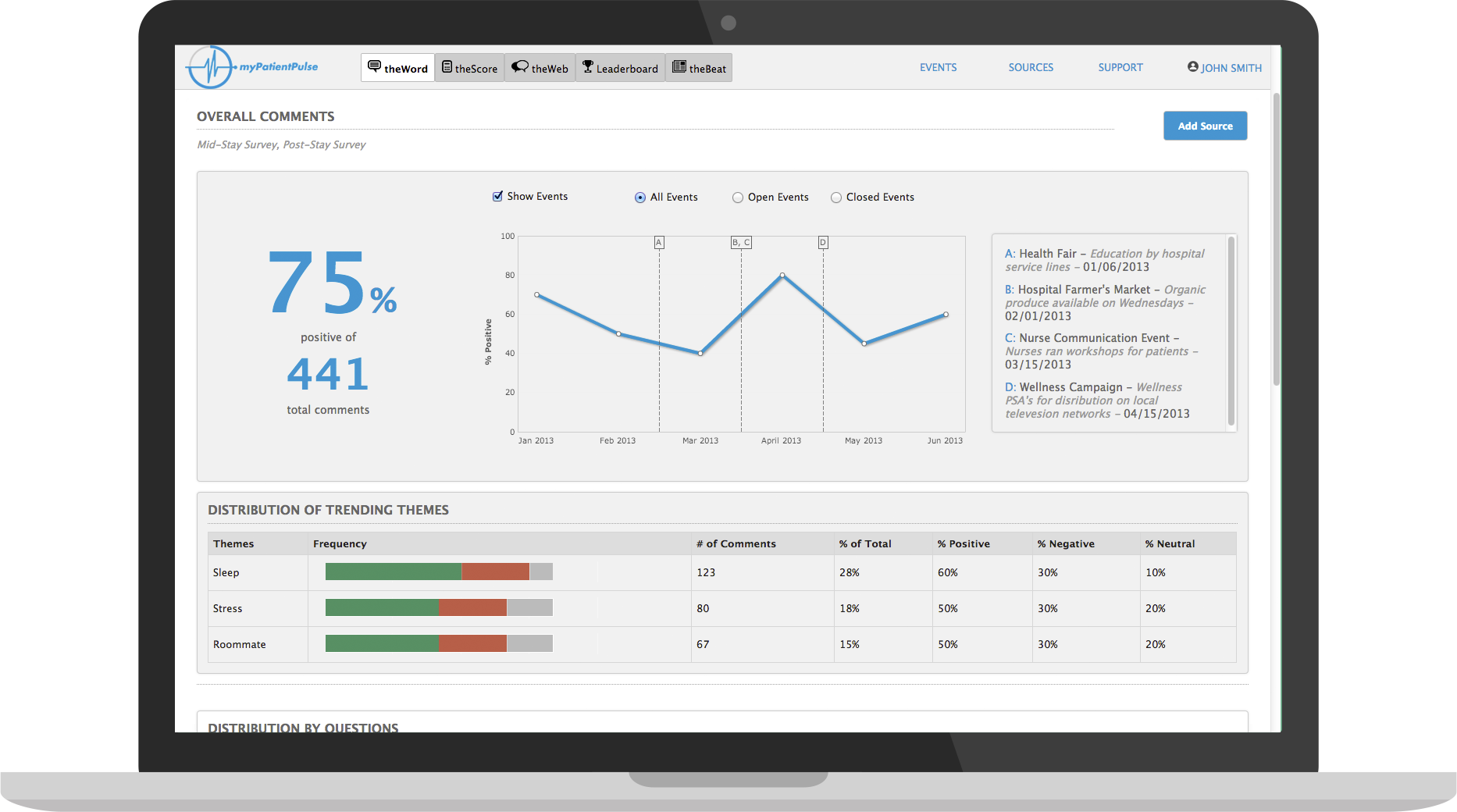This screenshot has width=1457, height=812.
Task: Click the trophy icon on Leaderboard
Action: click(588, 66)
